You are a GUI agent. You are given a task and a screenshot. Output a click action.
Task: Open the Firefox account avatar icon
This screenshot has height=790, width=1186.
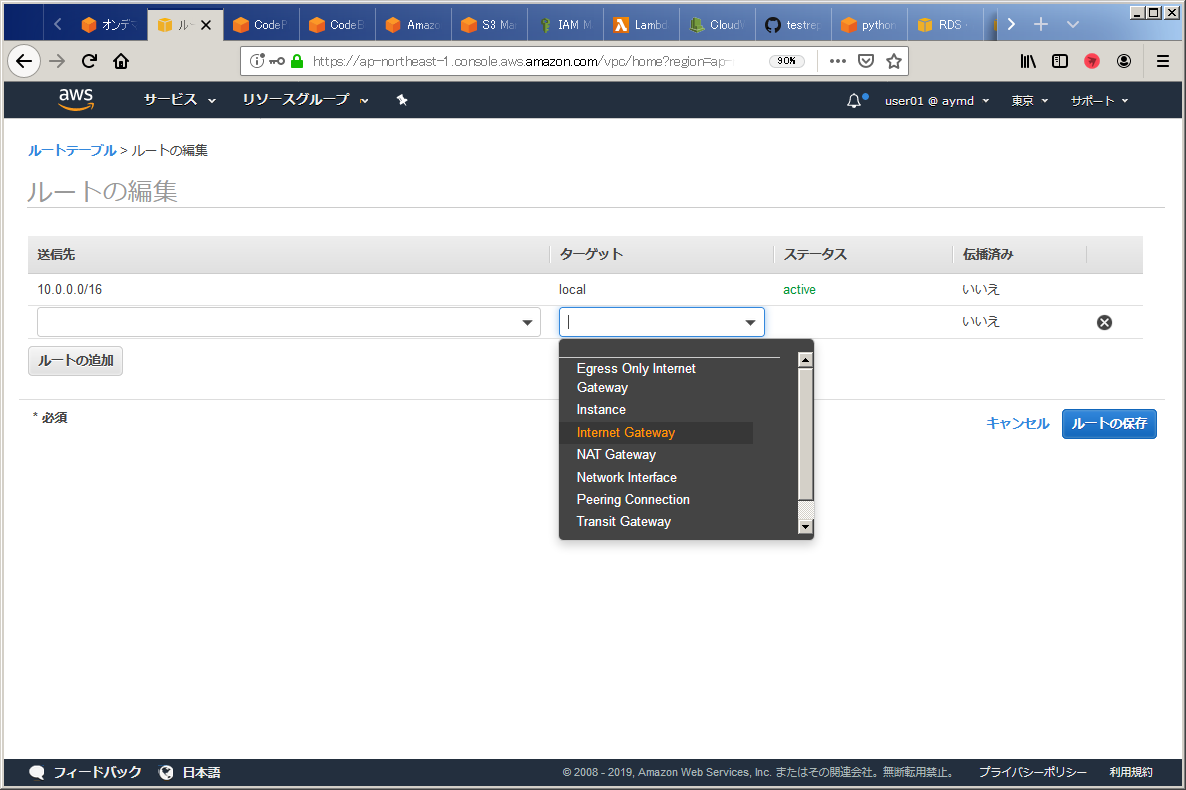click(1124, 61)
